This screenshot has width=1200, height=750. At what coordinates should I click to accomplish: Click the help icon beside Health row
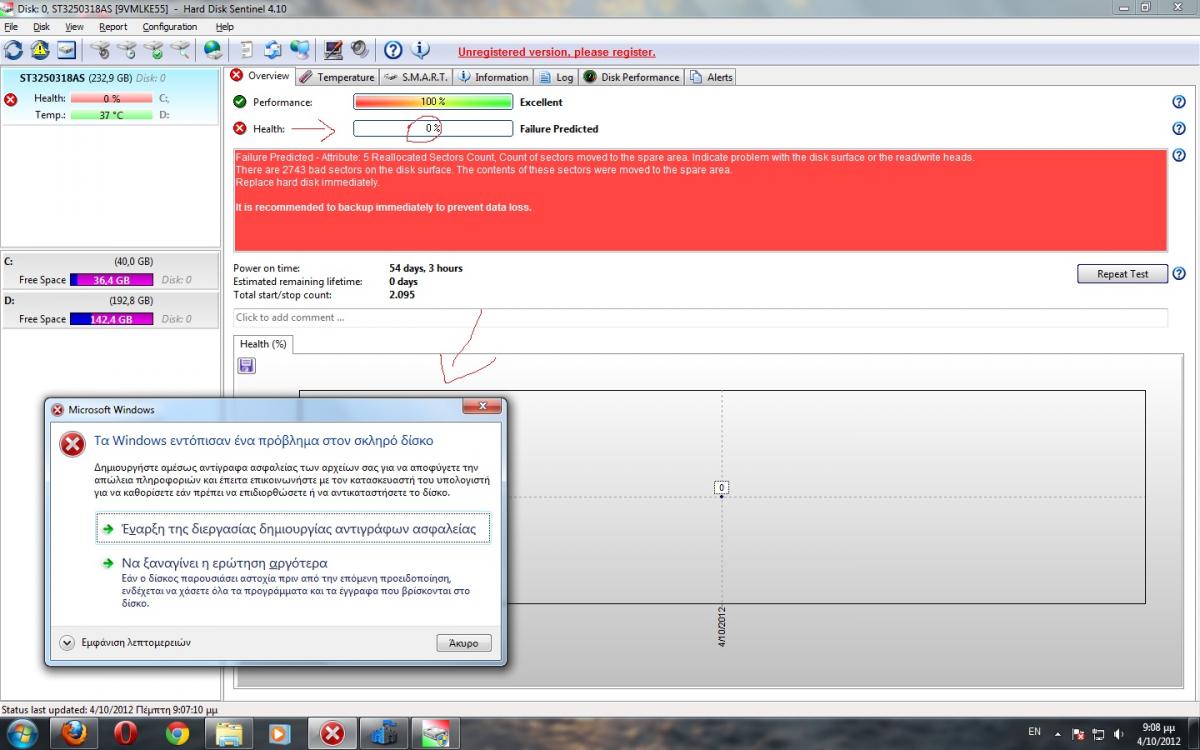pyautogui.click(x=1179, y=128)
